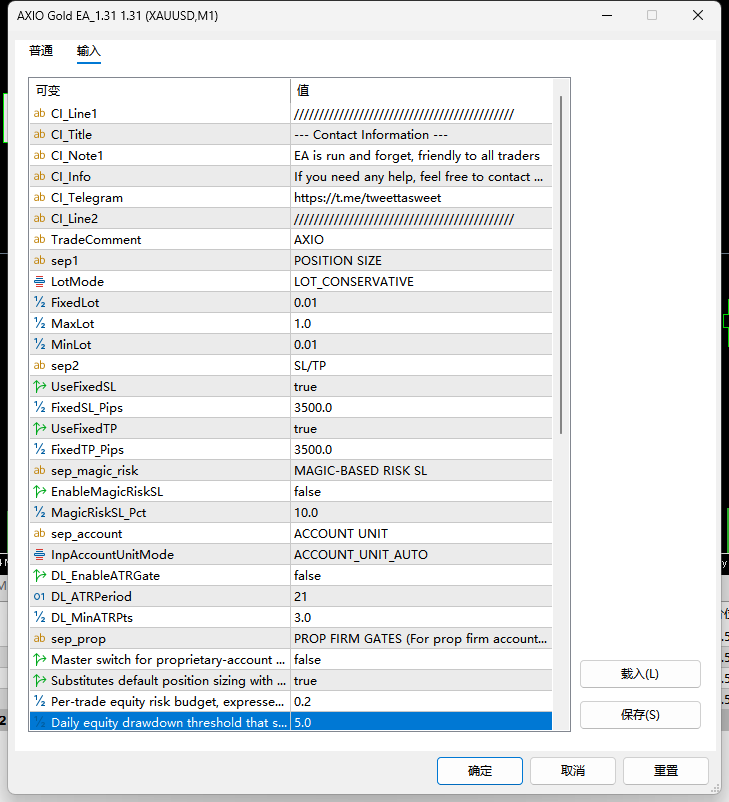Reset inputs with the 重置 button

click(666, 770)
